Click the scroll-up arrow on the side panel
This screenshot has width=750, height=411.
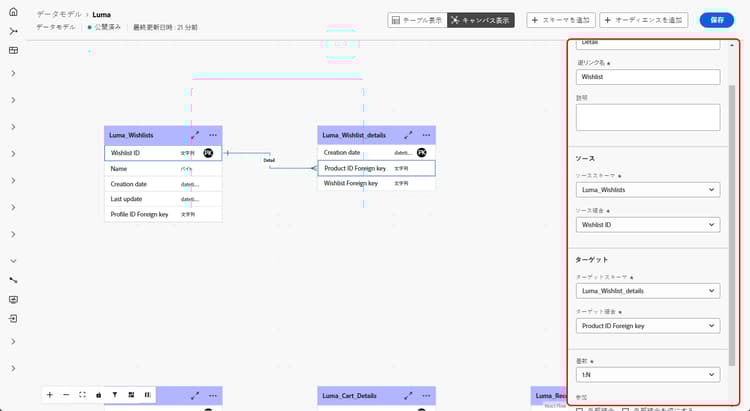(731, 45)
